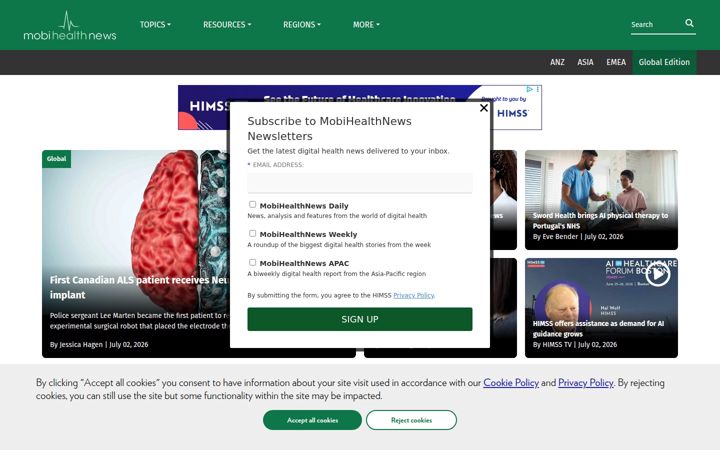Screen dimensions: 720x450
Task: Open First Canadian ALS patient article headline
Action: 139,287
